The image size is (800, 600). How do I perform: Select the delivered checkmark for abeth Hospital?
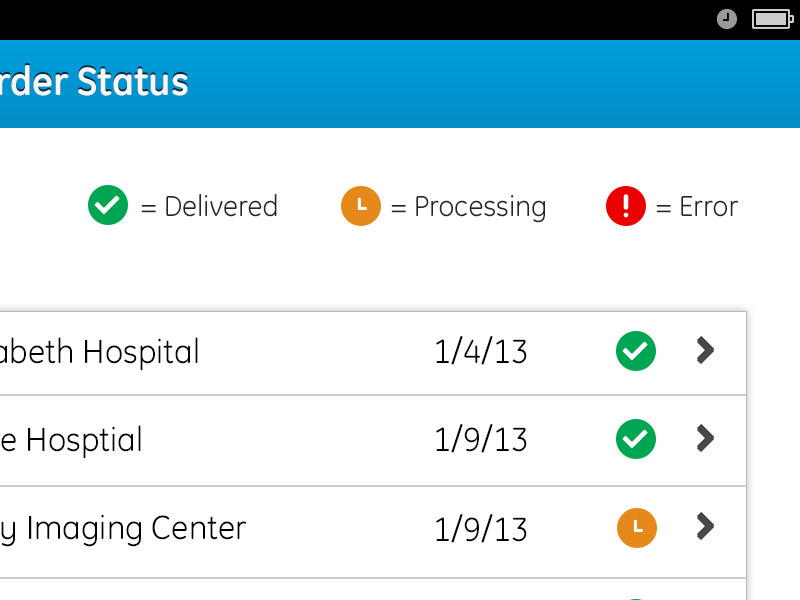635,351
